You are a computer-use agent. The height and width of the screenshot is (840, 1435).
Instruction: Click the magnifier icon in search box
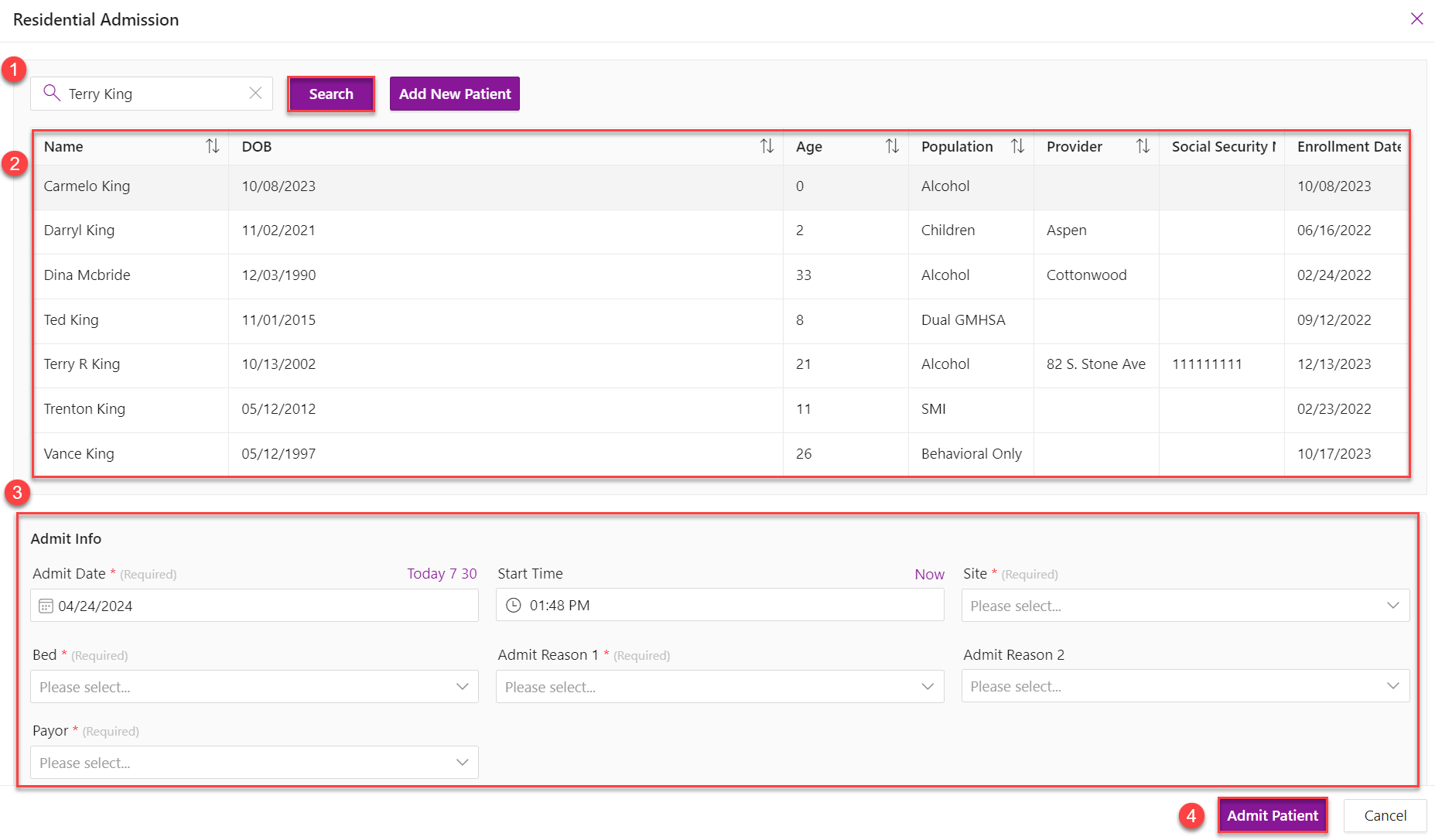(52, 94)
